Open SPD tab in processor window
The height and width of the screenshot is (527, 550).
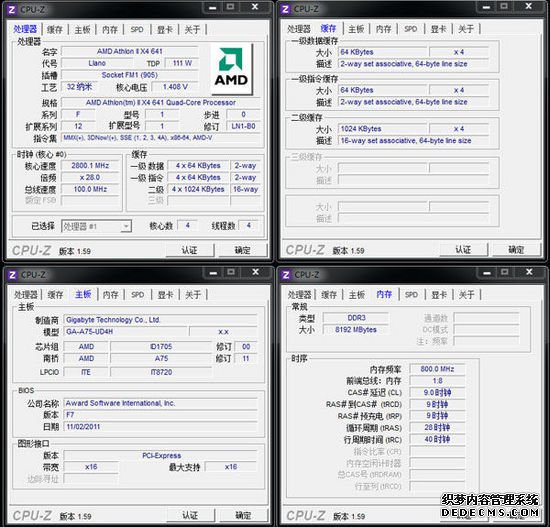(137, 29)
